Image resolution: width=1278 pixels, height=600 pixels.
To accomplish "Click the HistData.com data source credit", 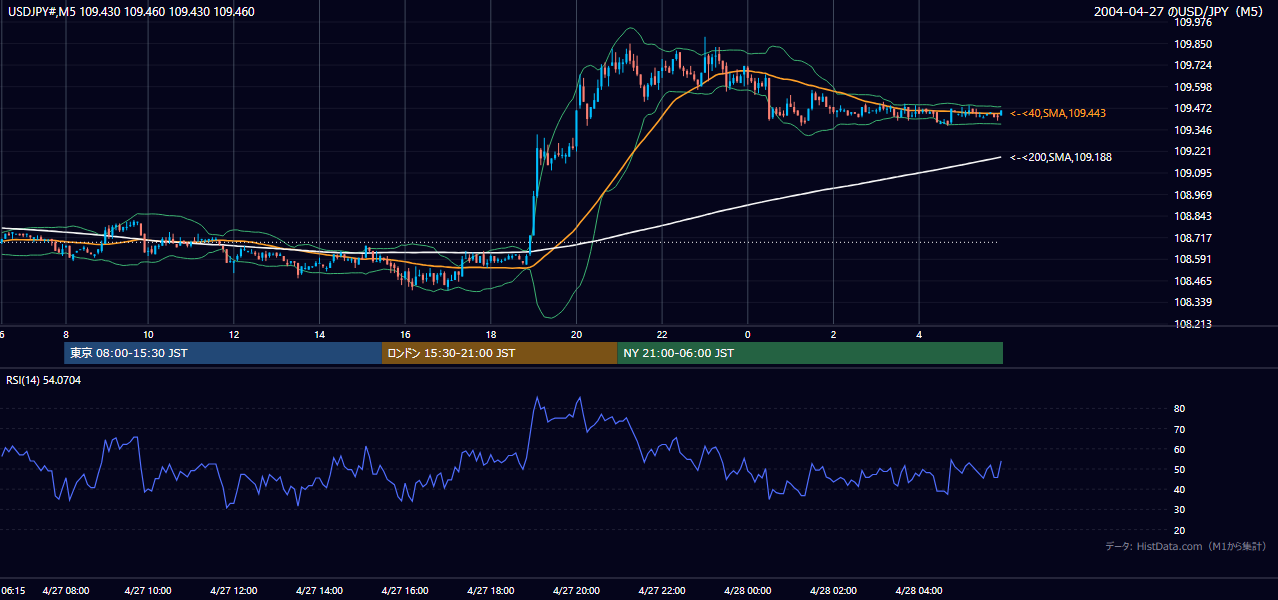I will tap(1185, 546).
